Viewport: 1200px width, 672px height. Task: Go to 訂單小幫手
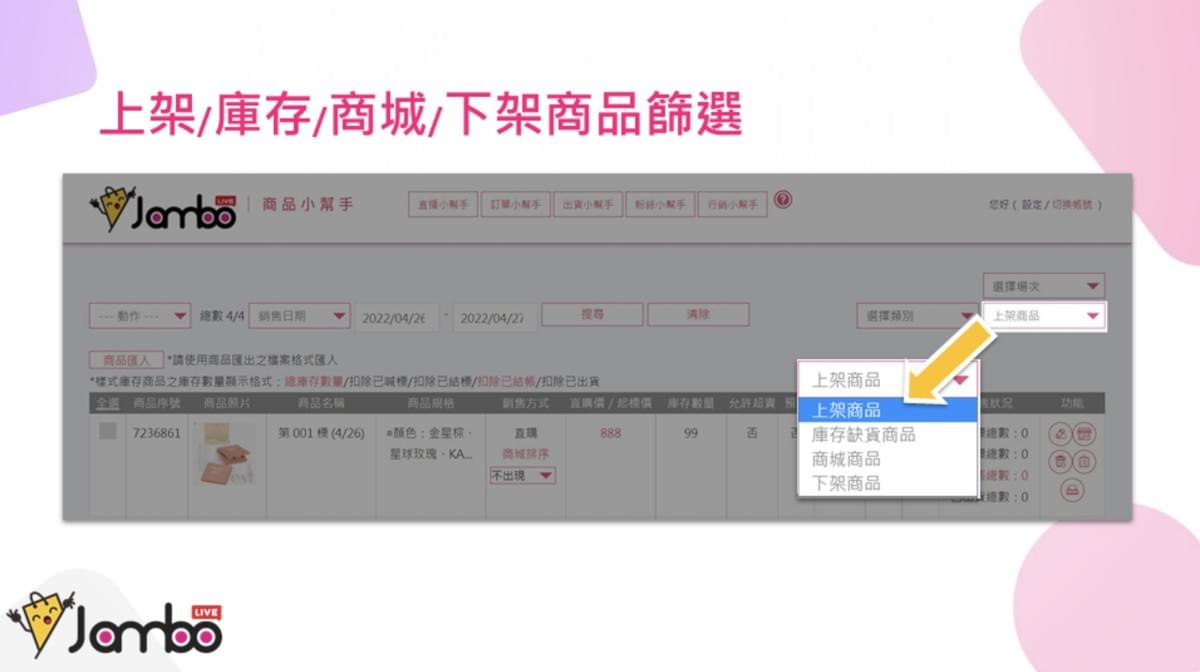(x=516, y=204)
